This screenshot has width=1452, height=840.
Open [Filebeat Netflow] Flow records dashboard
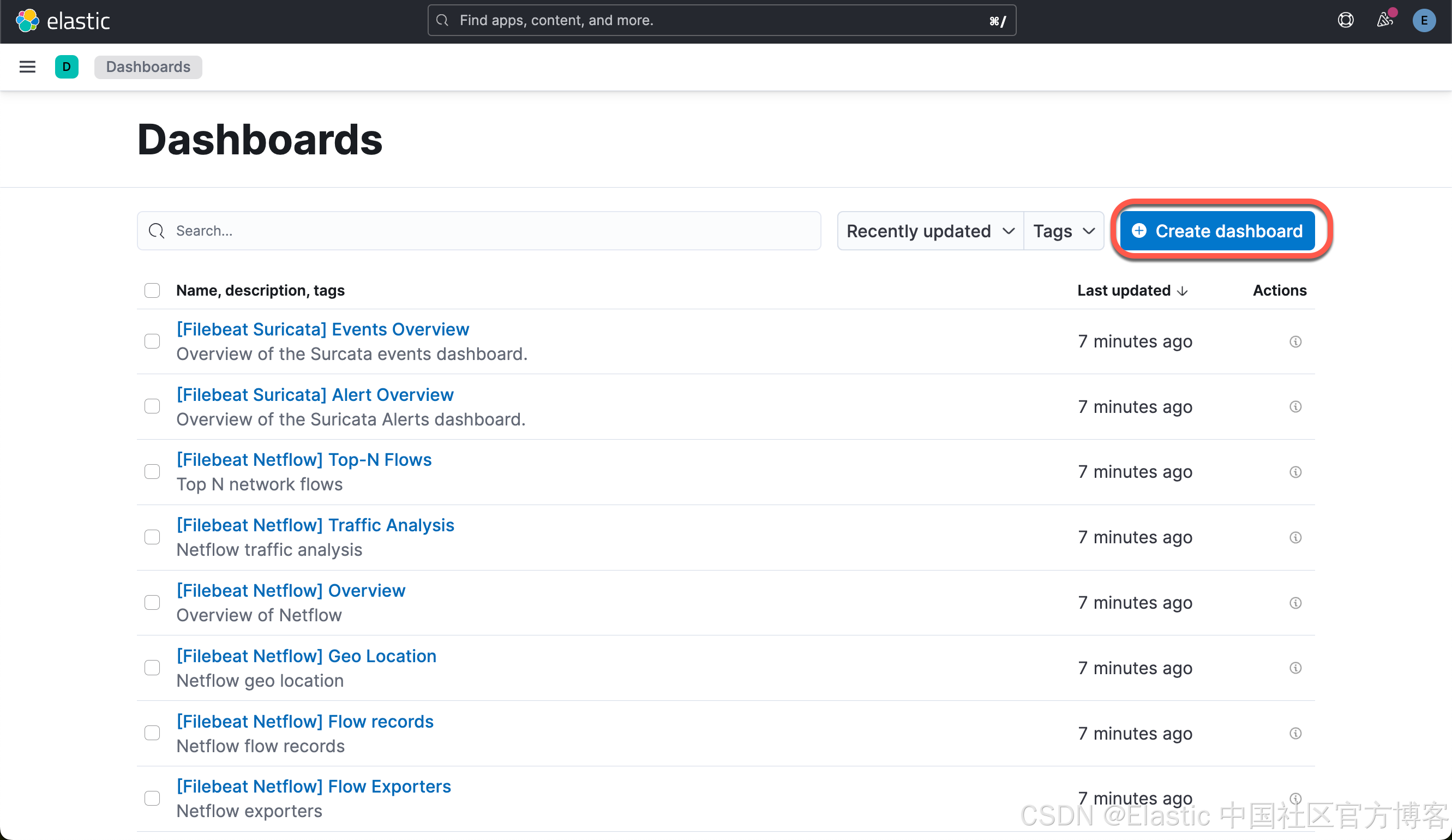coord(305,721)
